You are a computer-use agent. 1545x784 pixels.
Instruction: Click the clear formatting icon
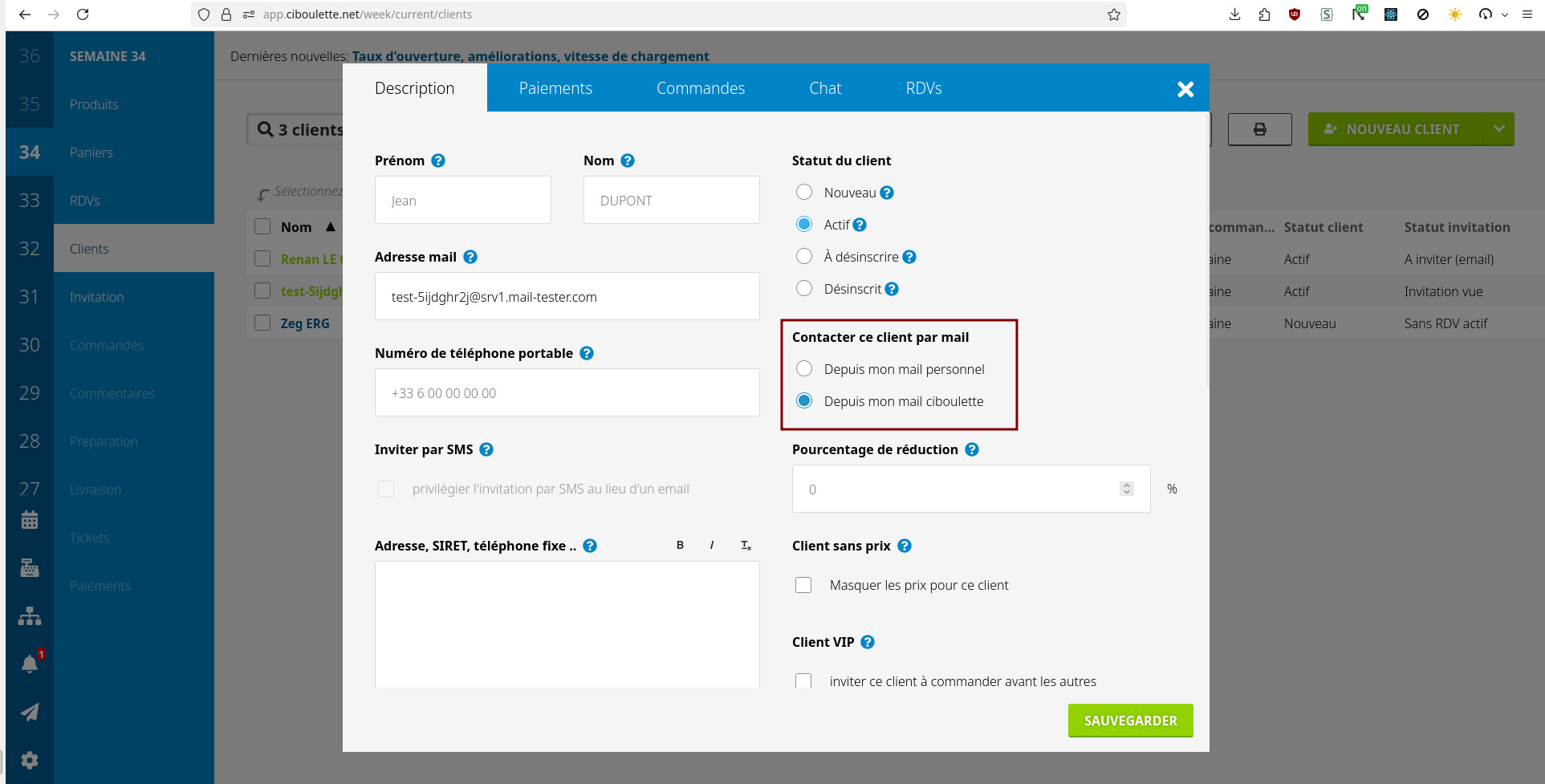(746, 546)
